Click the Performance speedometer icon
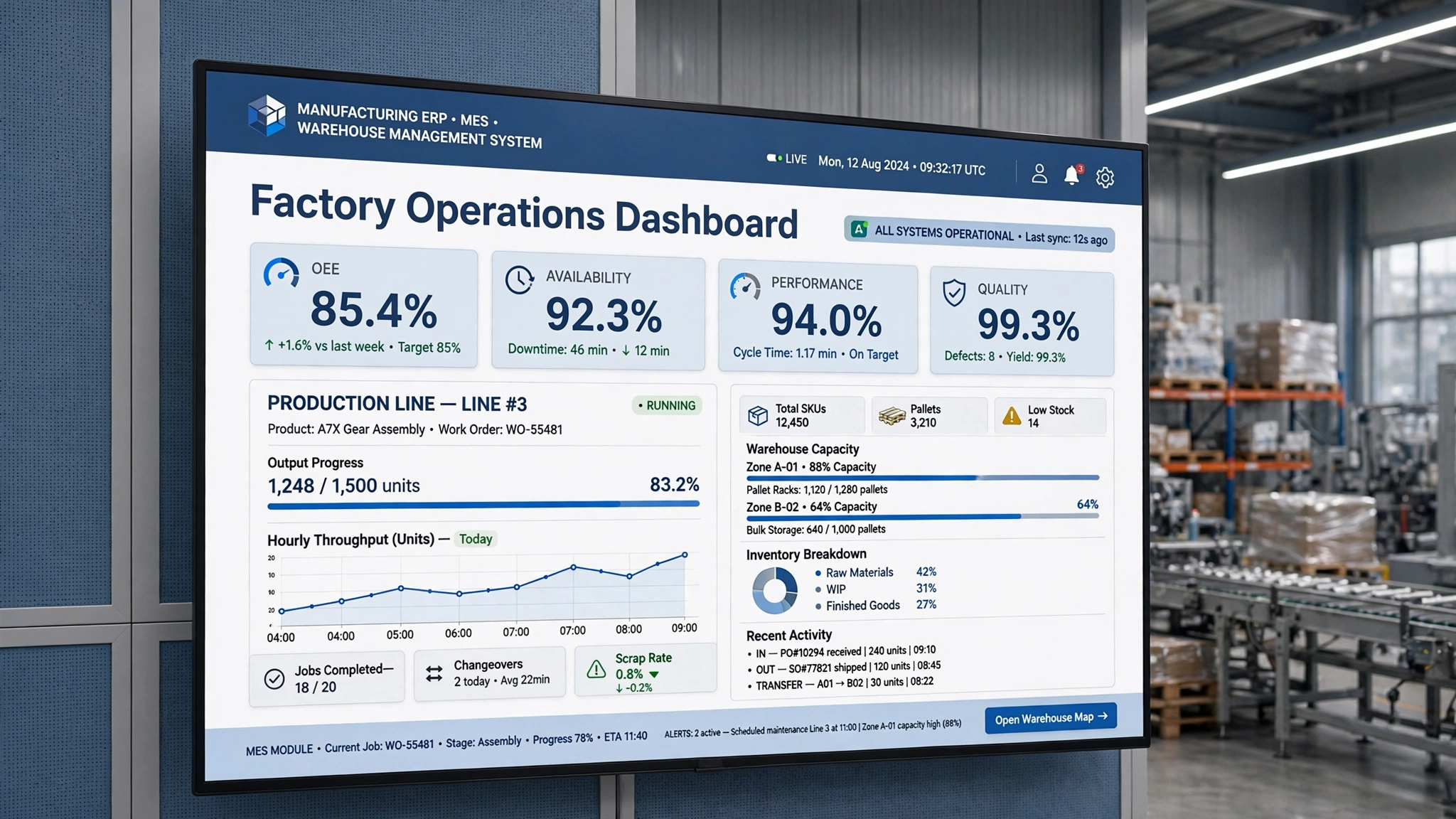 (745, 287)
